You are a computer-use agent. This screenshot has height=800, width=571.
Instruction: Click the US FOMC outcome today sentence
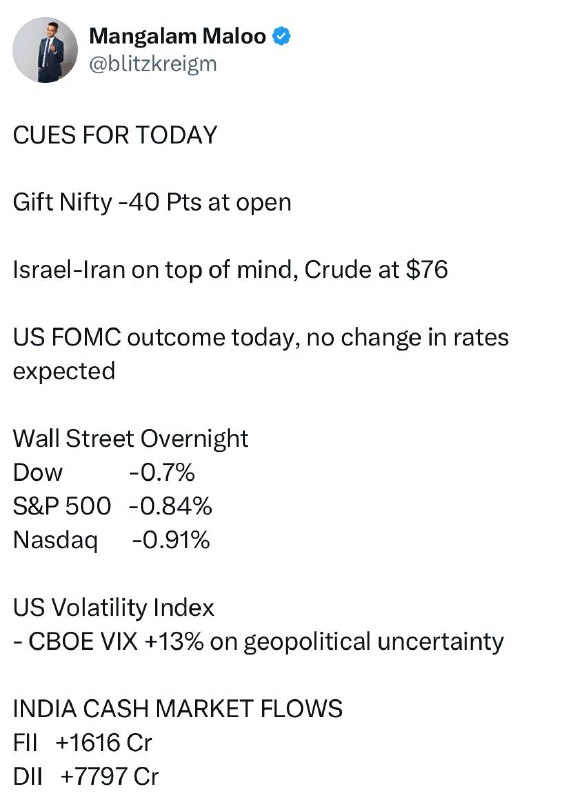[x=261, y=354]
